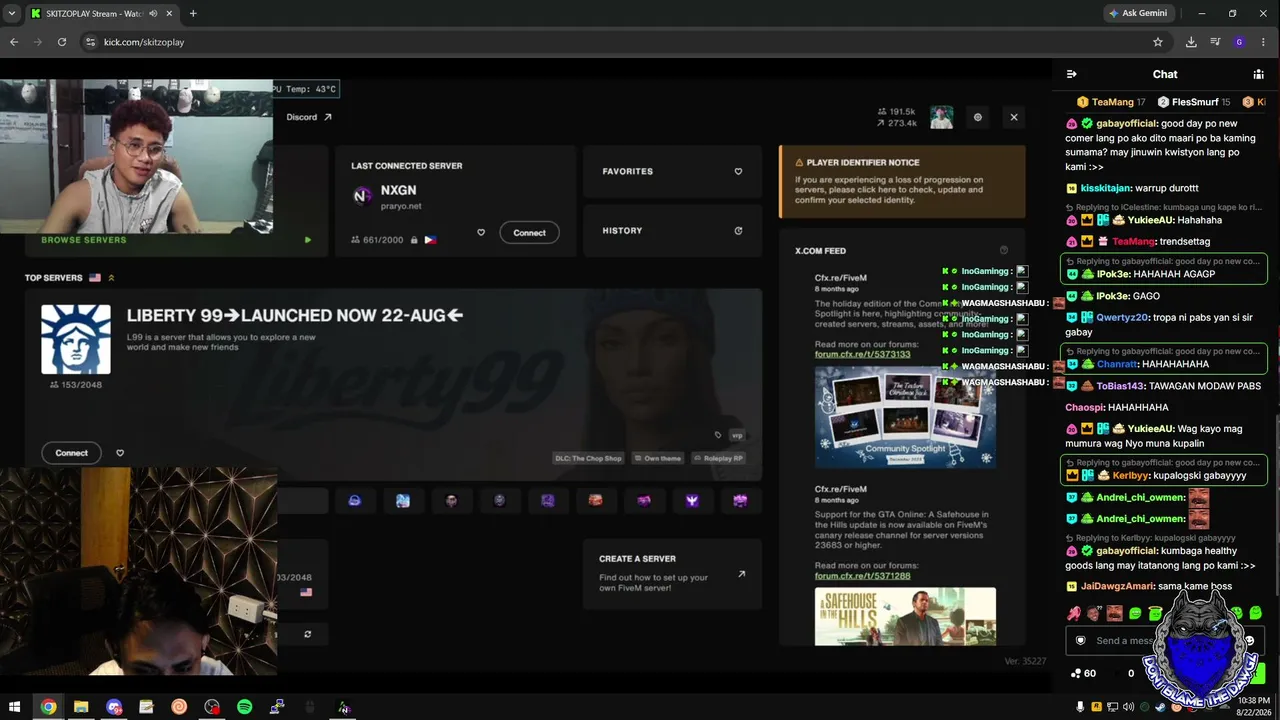This screenshot has width=1280, height=720.
Task: Expand the Top Servers chevron
Action: point(111,278)
